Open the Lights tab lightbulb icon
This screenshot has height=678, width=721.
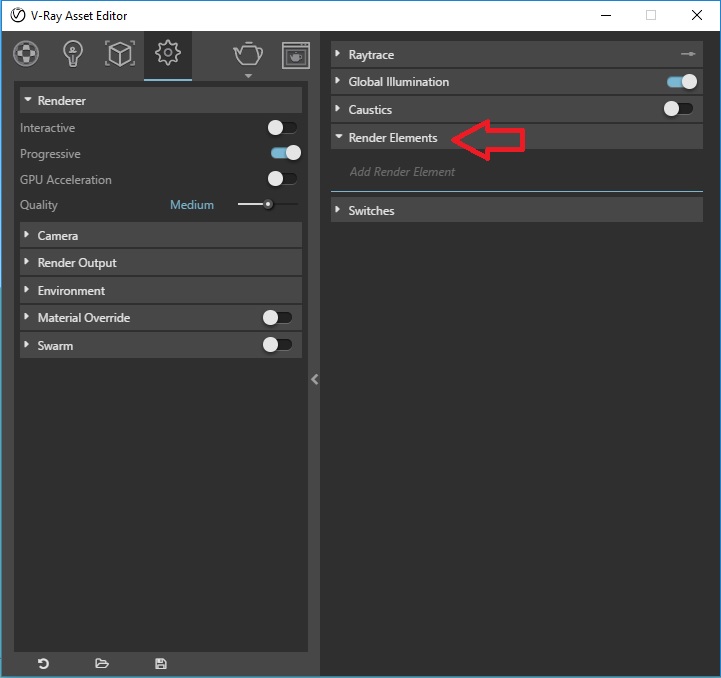[x=73, y=54]
